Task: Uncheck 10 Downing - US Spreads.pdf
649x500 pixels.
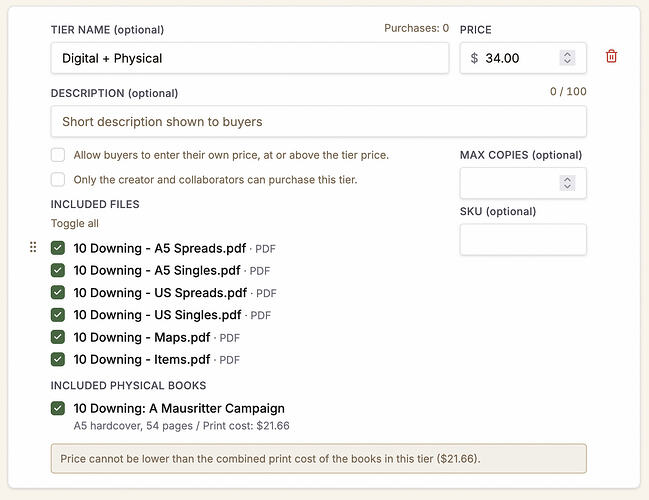Action: [x=58, y=292]
